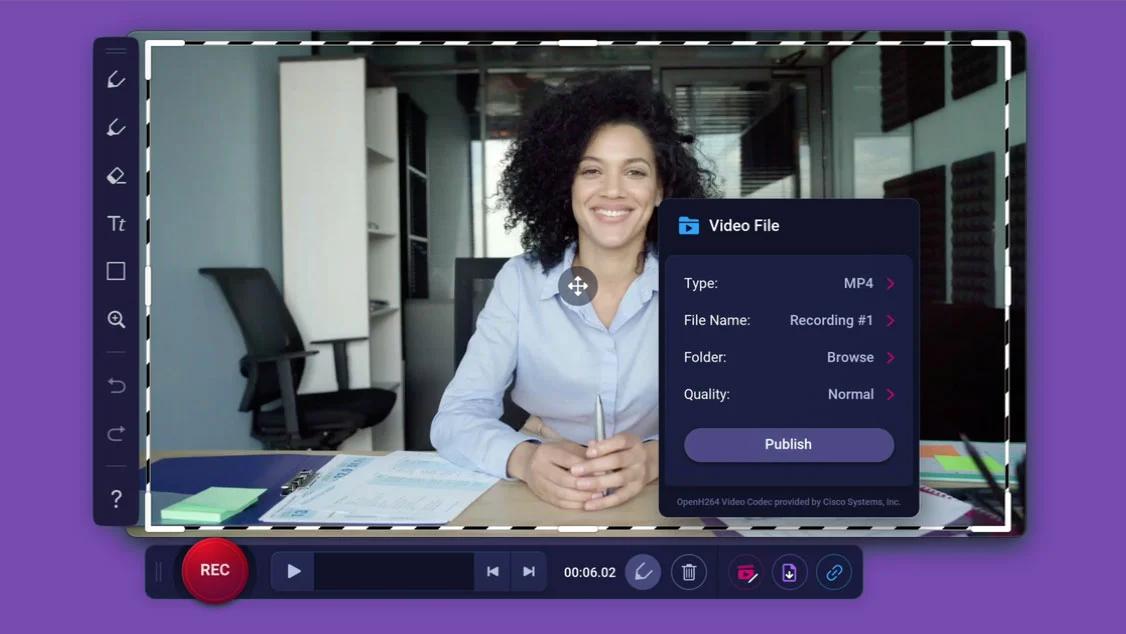The width and height of the screenshot is (1126, 634).
Task: Click the Quality: label
Action: pyautogui.click(x=707, y=394)
